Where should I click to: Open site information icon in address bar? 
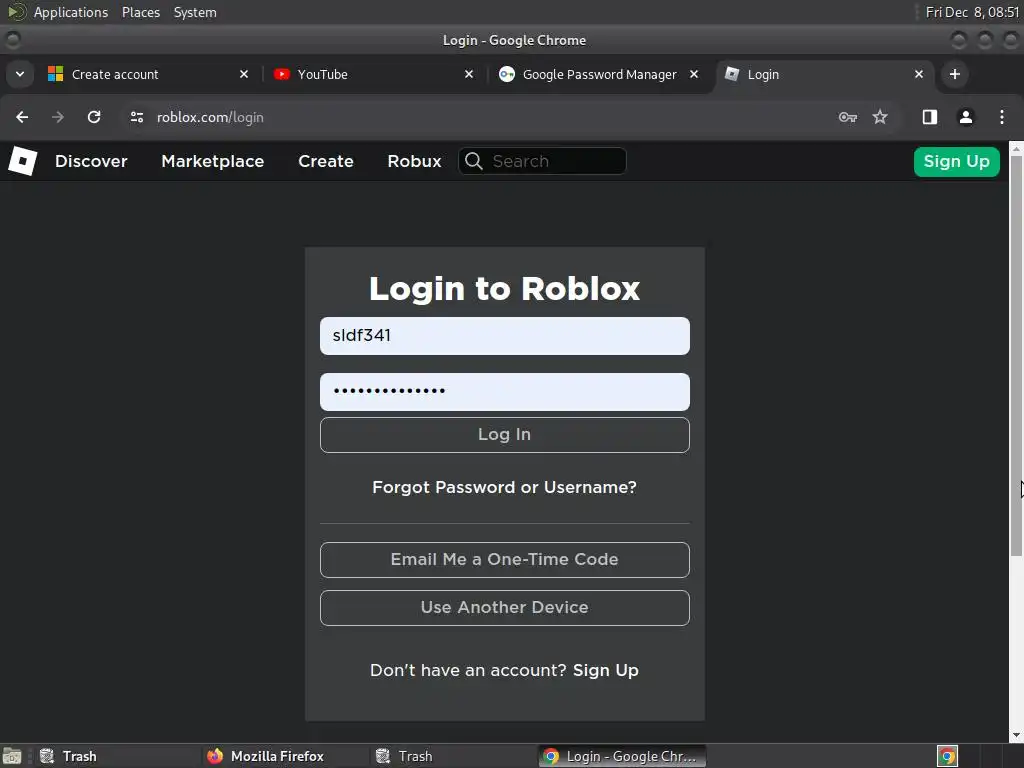(x=136, y=117)
